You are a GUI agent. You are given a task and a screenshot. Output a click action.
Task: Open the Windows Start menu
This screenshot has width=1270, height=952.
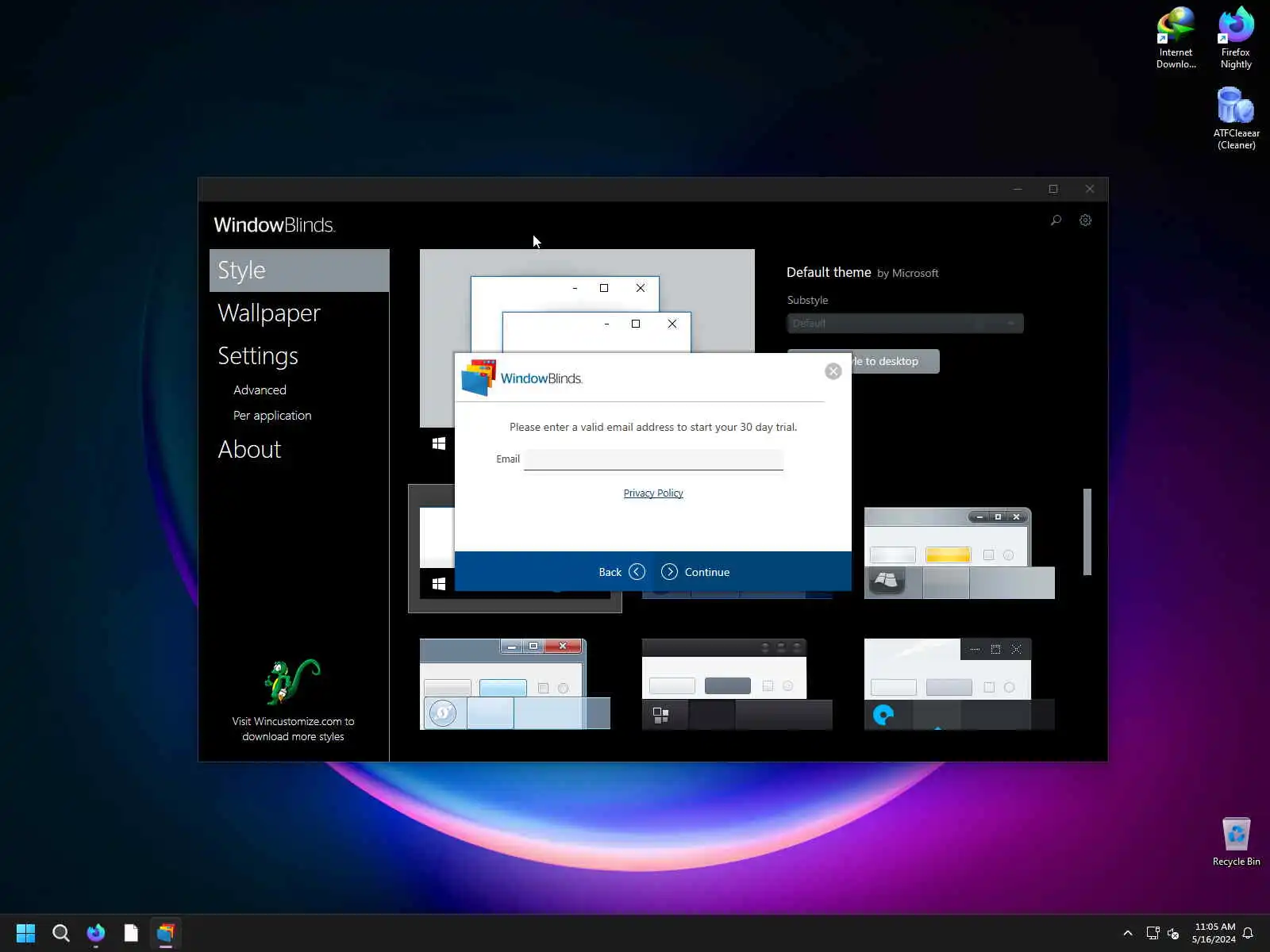click(x=25, y=933)
